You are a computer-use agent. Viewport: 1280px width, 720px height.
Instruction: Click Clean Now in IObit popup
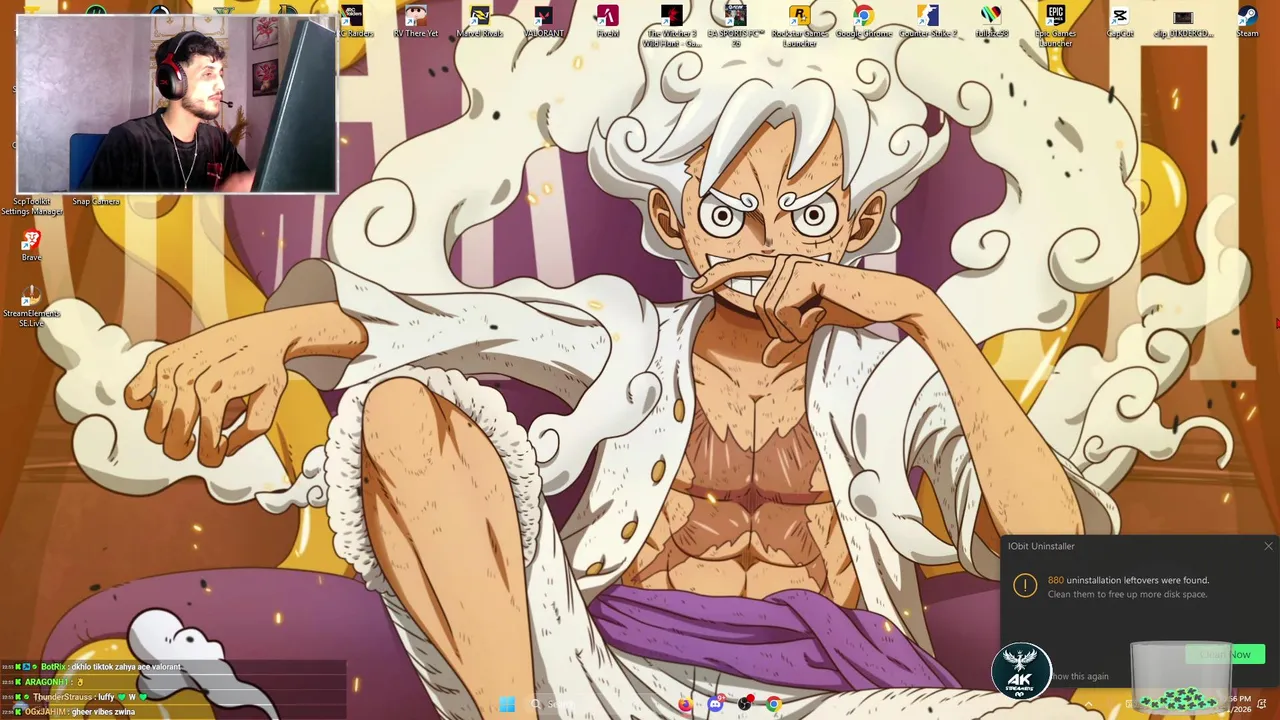point(1225,655)
